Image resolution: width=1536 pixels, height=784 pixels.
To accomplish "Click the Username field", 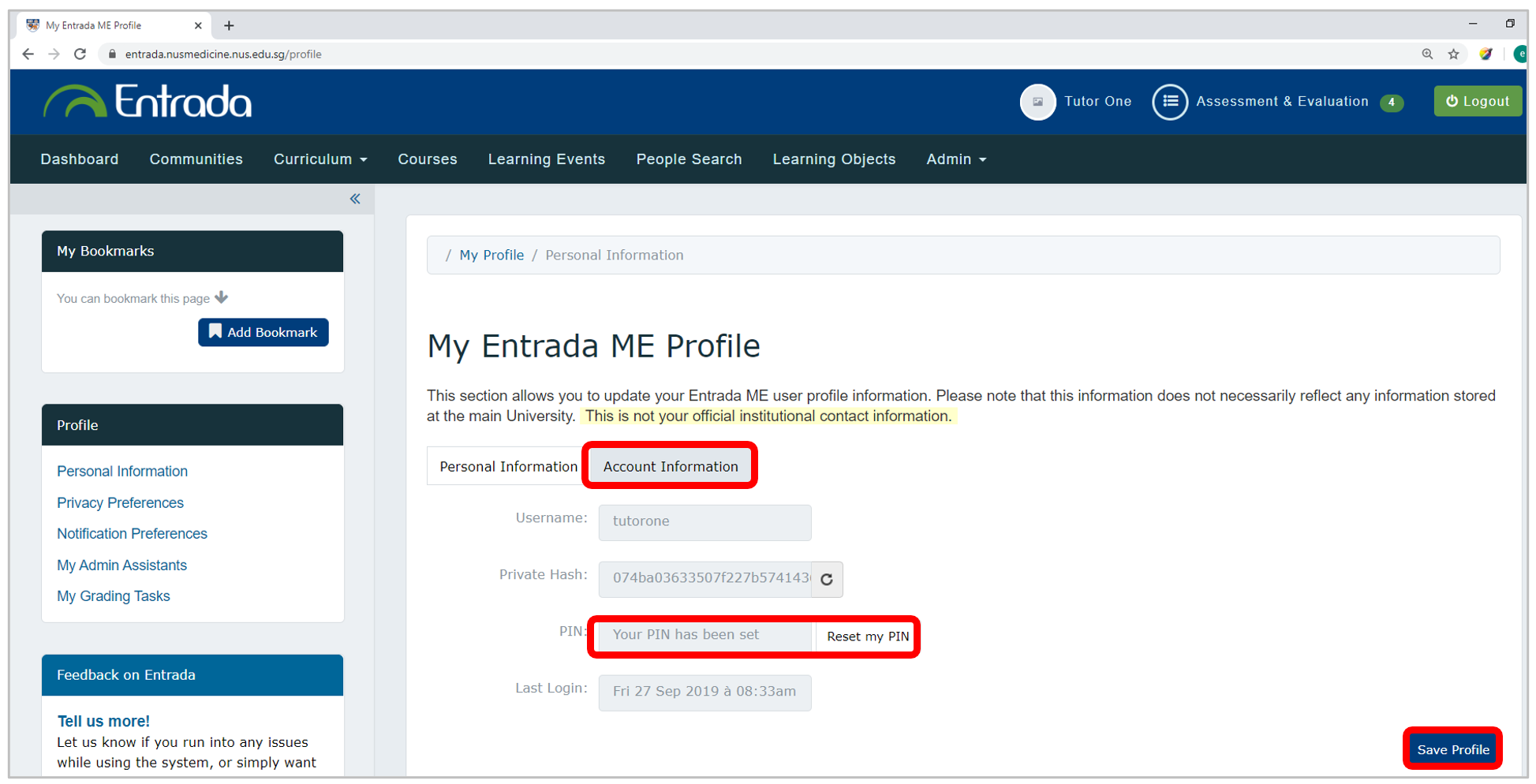I will coord(704,522).
